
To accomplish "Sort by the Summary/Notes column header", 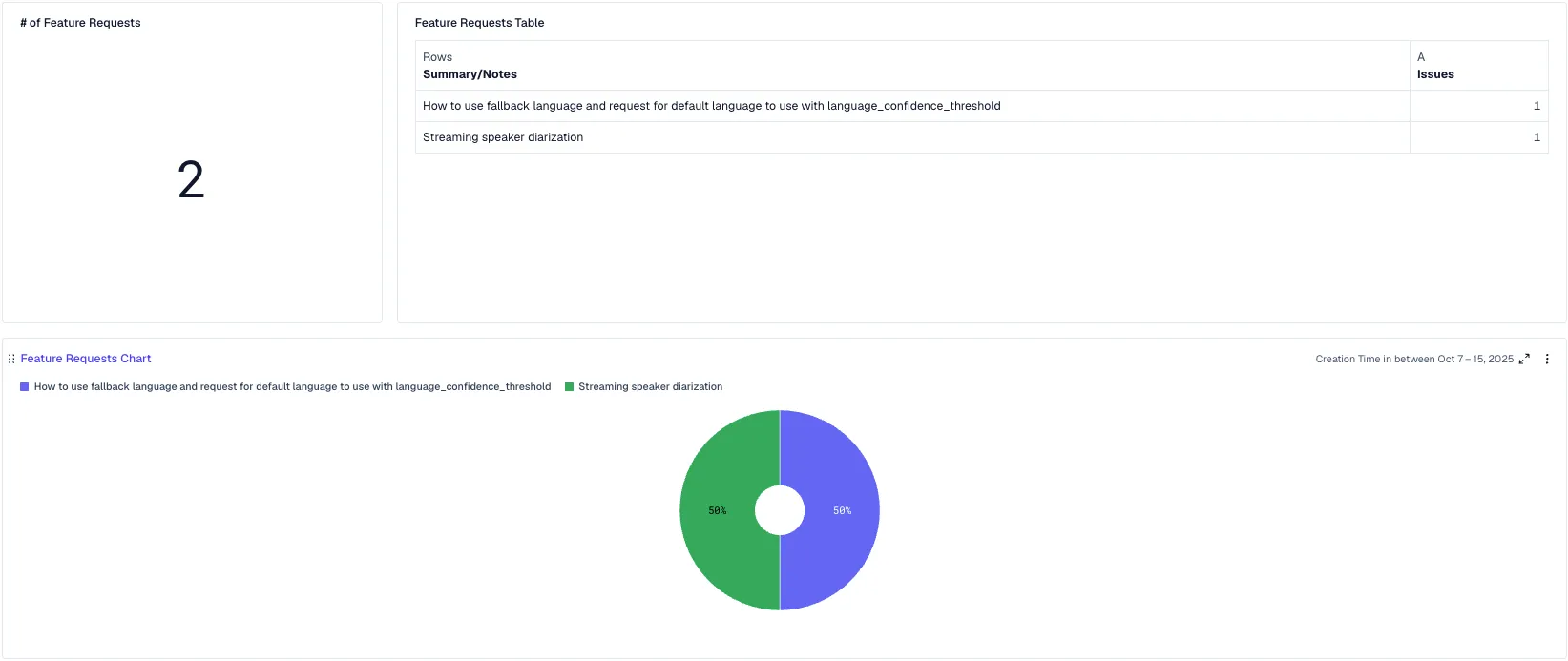I will click(470, 74).
